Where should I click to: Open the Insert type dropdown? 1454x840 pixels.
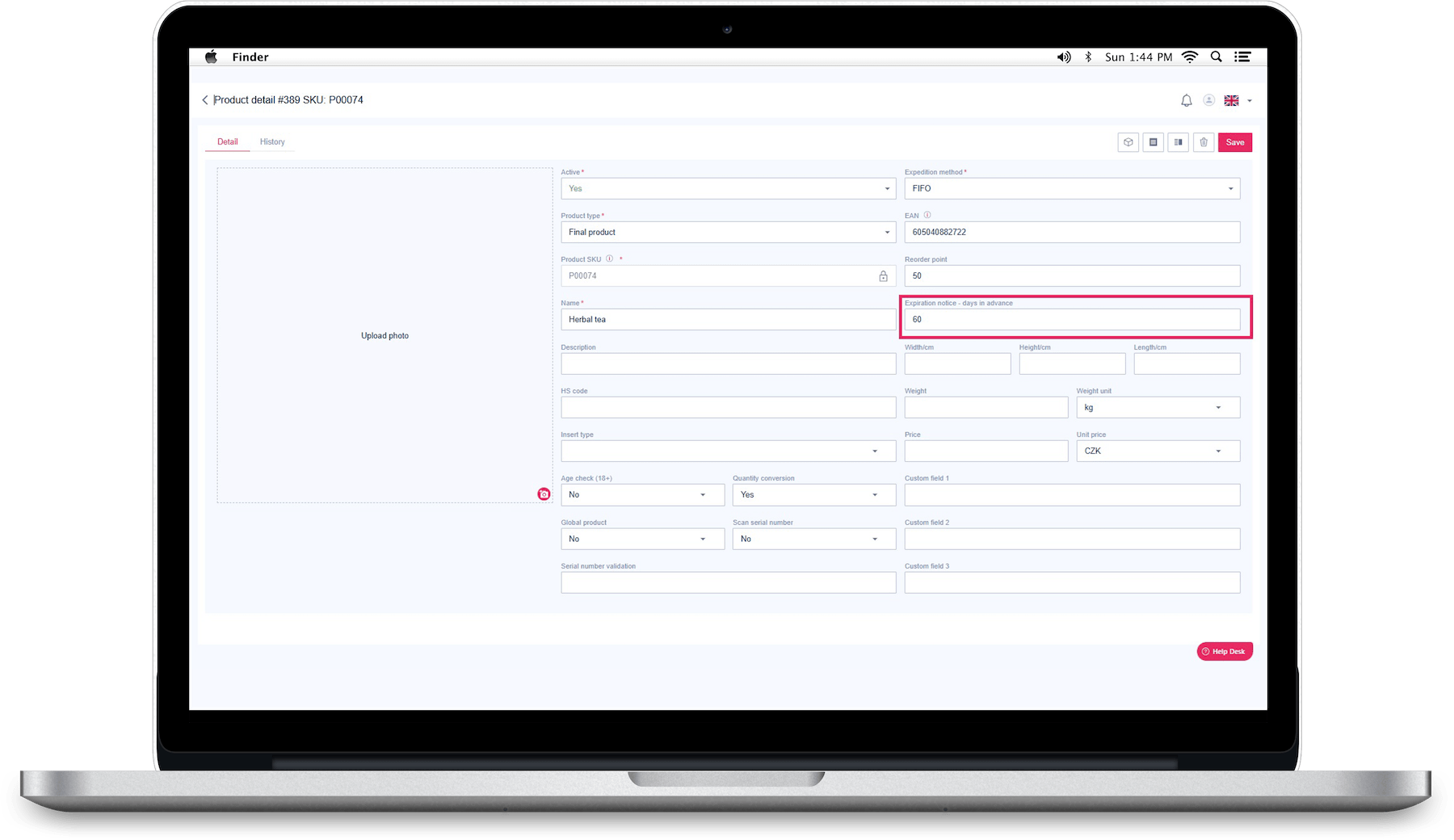pos(729,451)
